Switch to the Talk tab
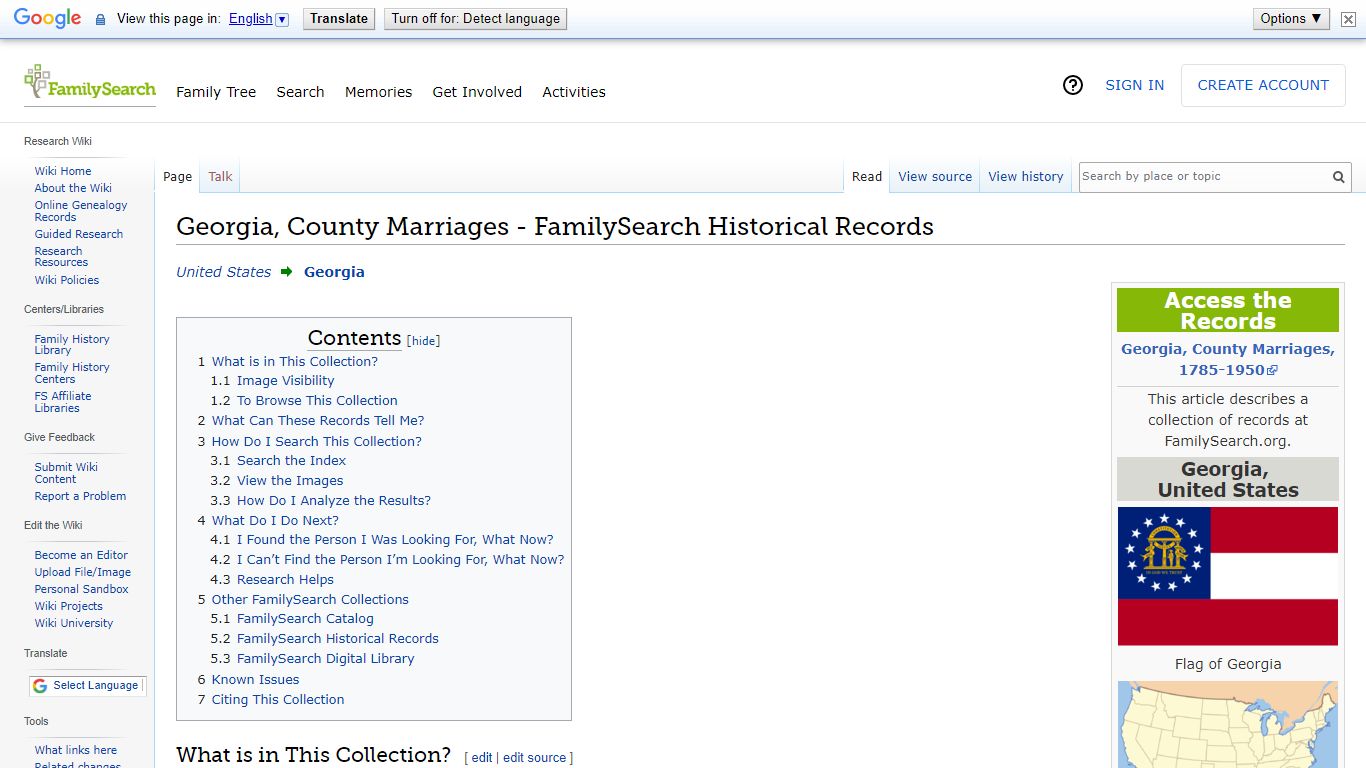 coord(220,176)
